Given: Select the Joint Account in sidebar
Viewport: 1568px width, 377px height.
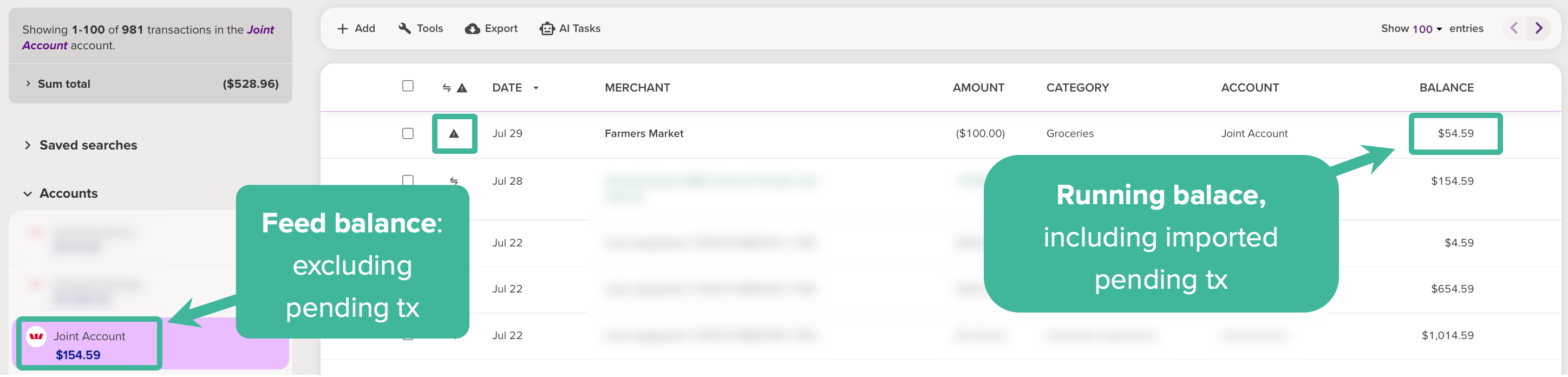Looking at the screenshot, I should tap(89, 344).
